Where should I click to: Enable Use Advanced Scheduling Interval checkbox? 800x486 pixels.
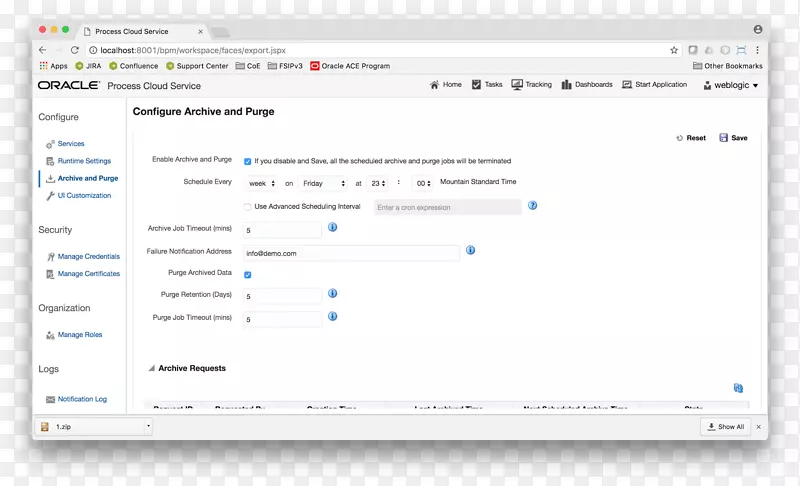pos(248,207)
